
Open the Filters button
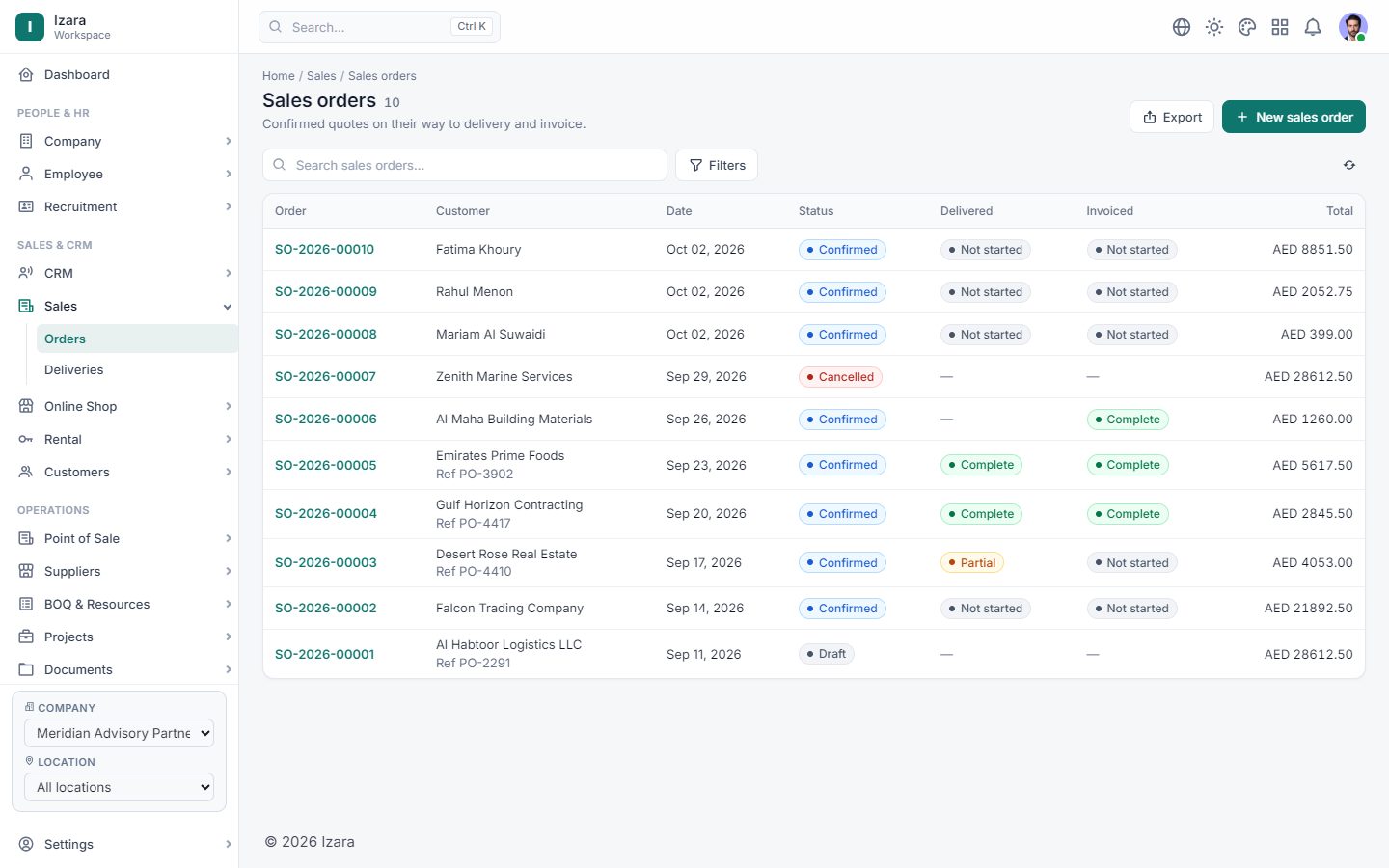[717, 165]
